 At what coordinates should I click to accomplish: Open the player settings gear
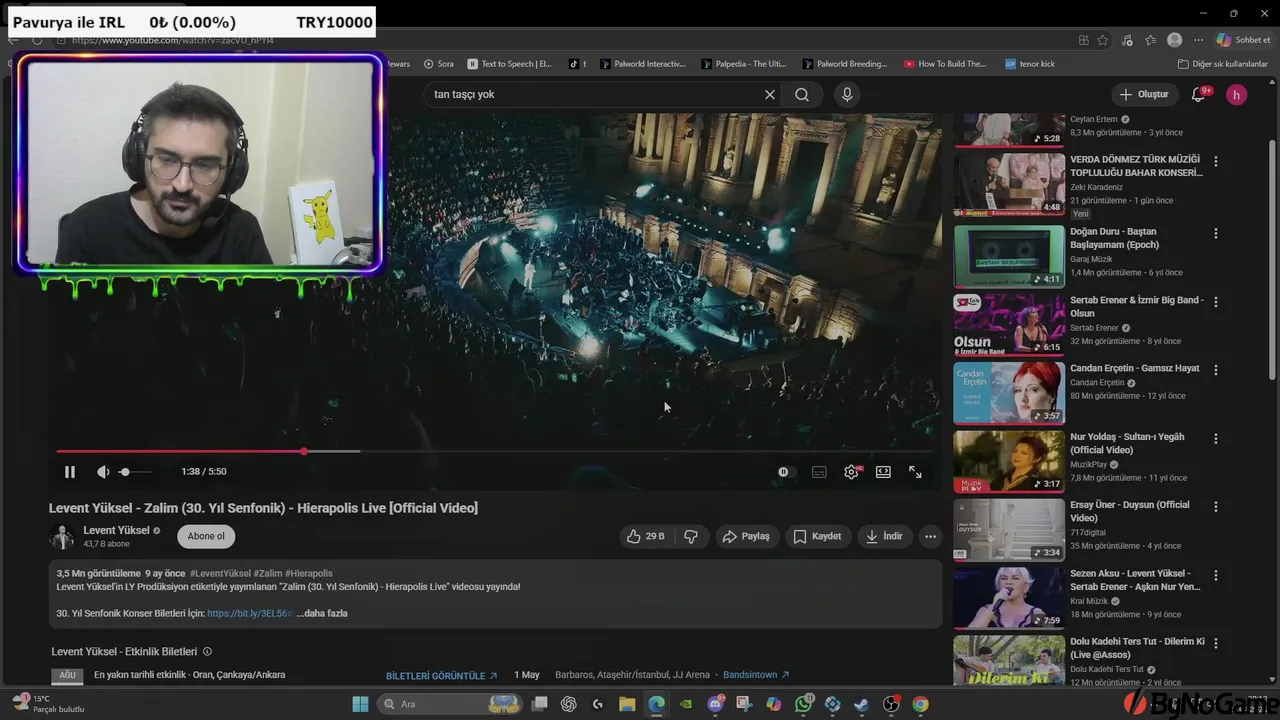click(x=851, y=472)
